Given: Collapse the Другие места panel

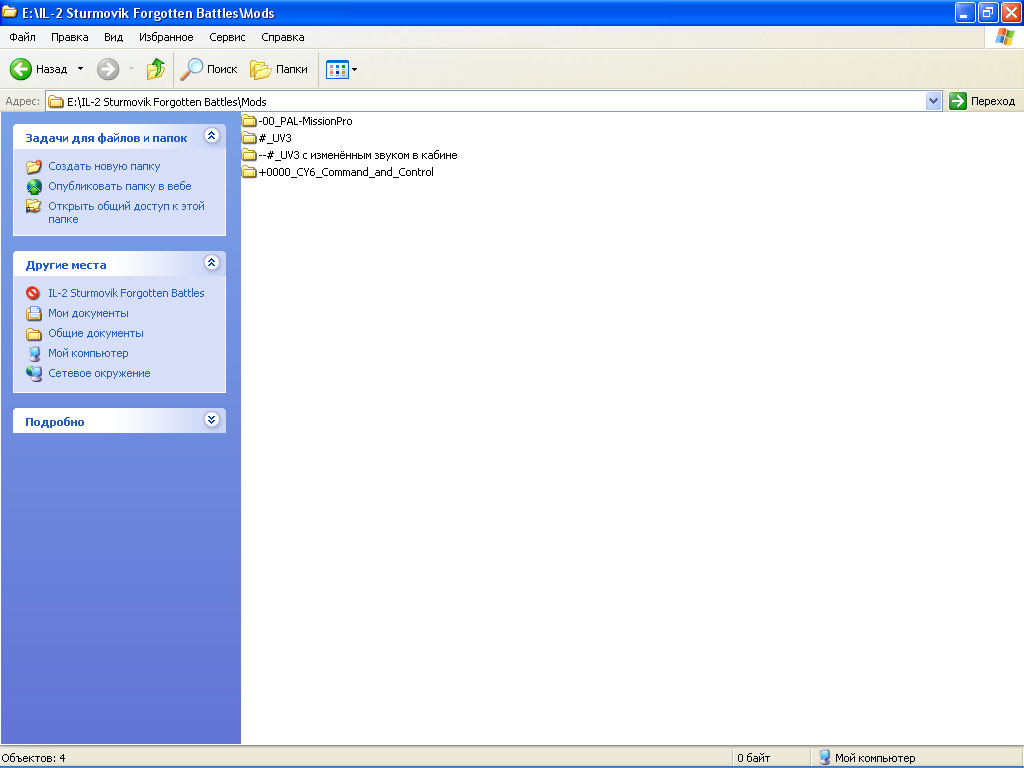Looking at the screenshot, I should click(x=211, y=263).
